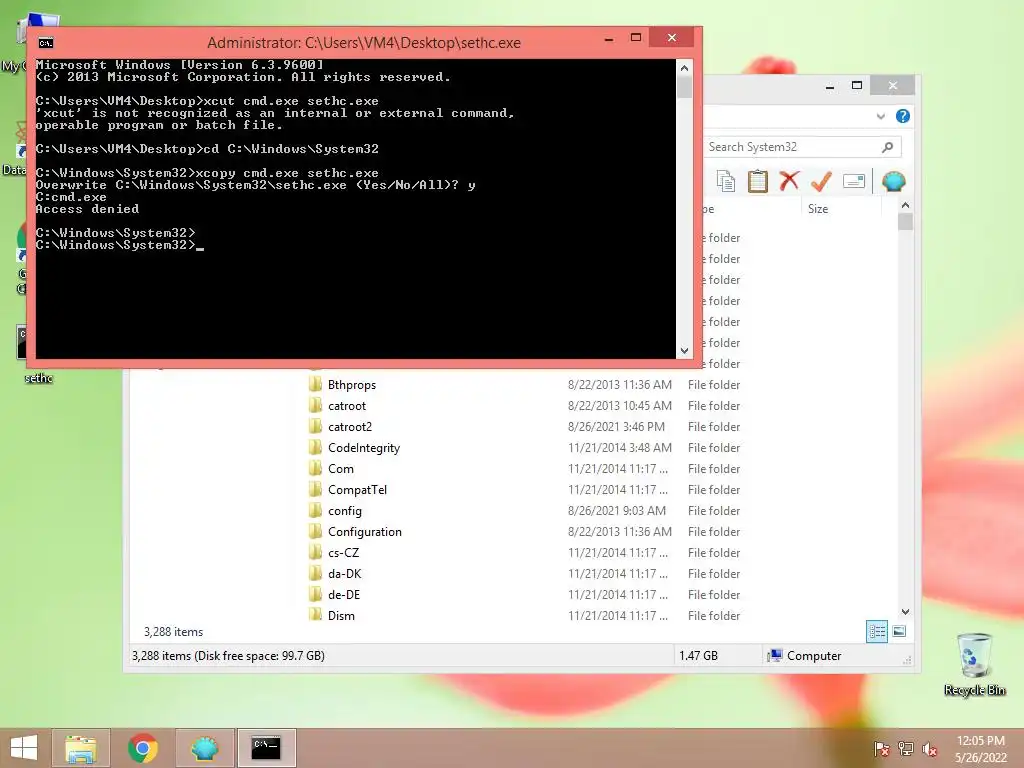
Task: Select the config folder
Action: click(x=344, y=511)
